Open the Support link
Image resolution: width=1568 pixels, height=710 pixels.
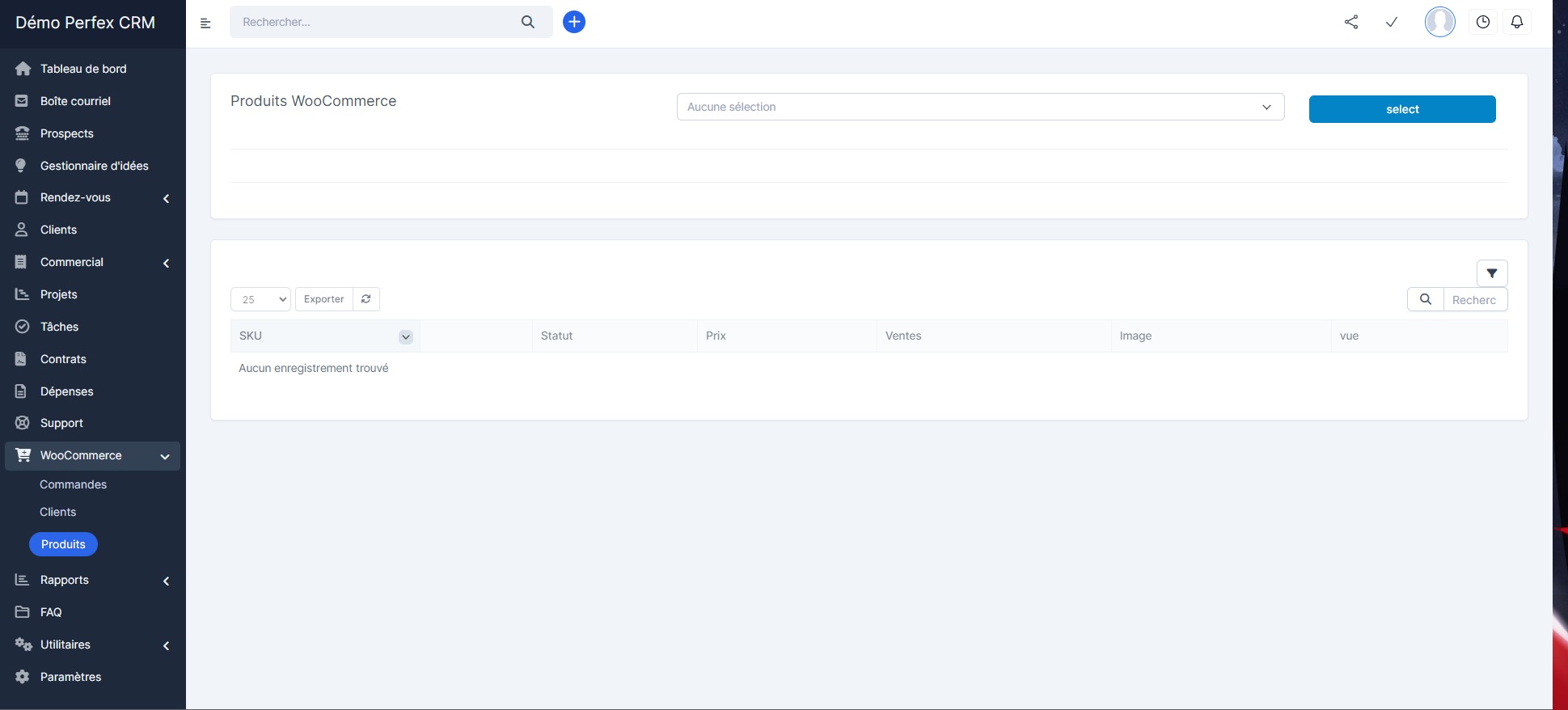click(x=61, y=423)
